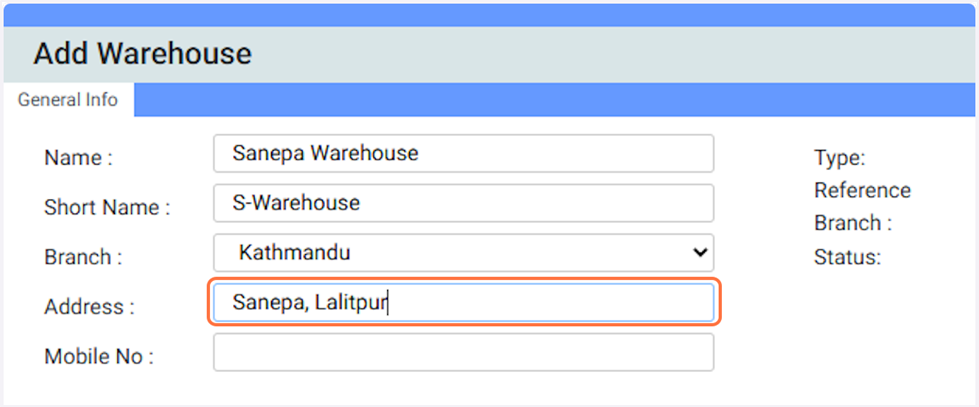Click the "Short Name :" label
Viewport: 979px width, 407px height.
pos(107,208)
